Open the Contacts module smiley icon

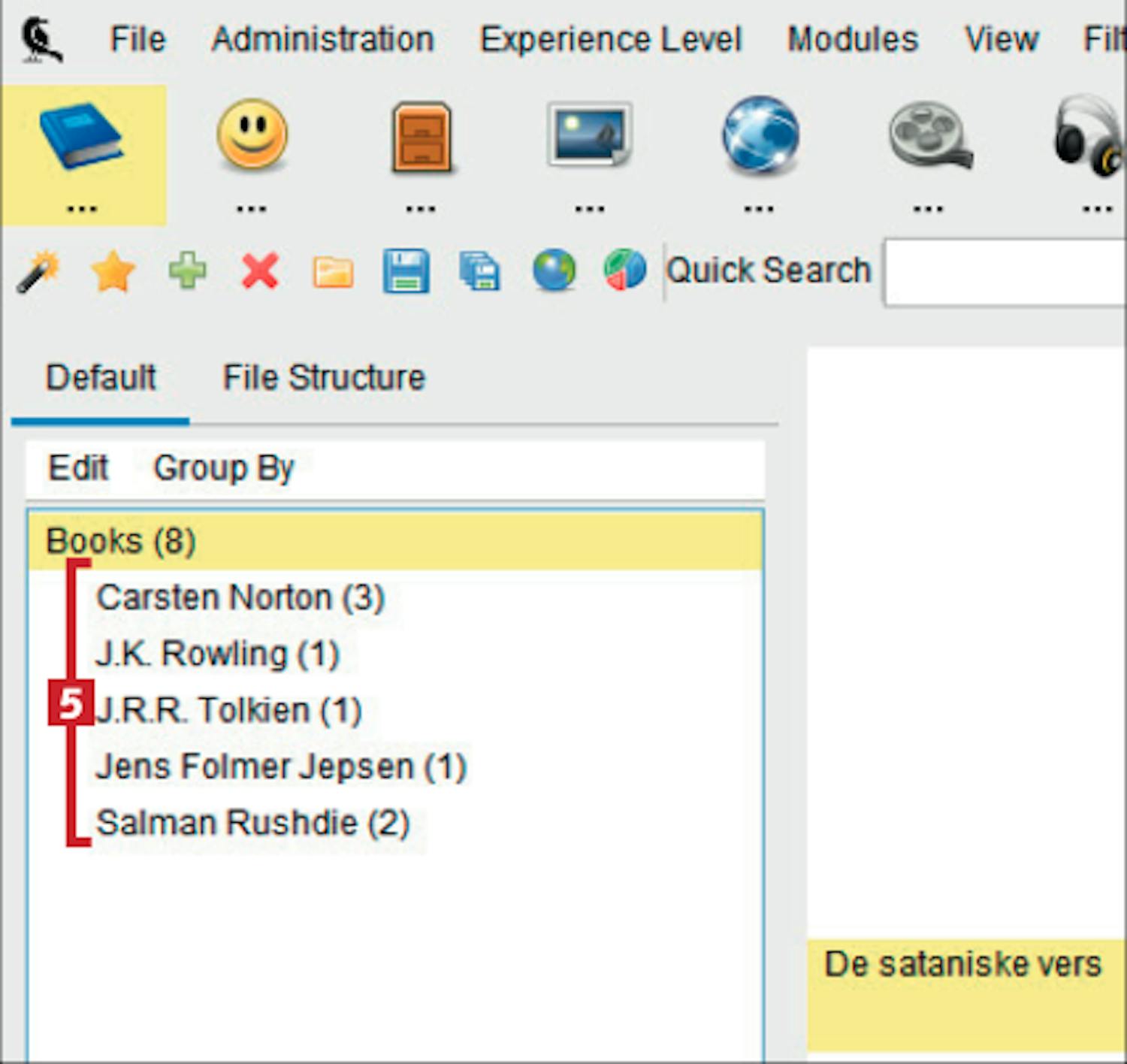tap(252, 135)
